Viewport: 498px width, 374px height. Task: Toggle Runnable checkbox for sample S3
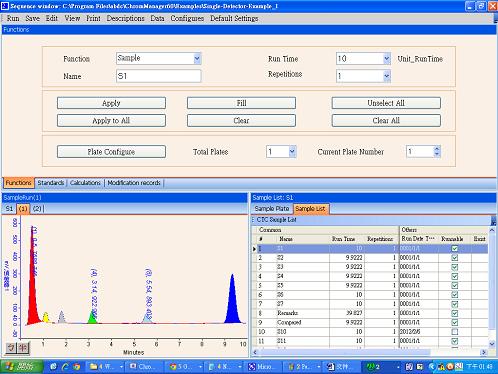(454, 267)
